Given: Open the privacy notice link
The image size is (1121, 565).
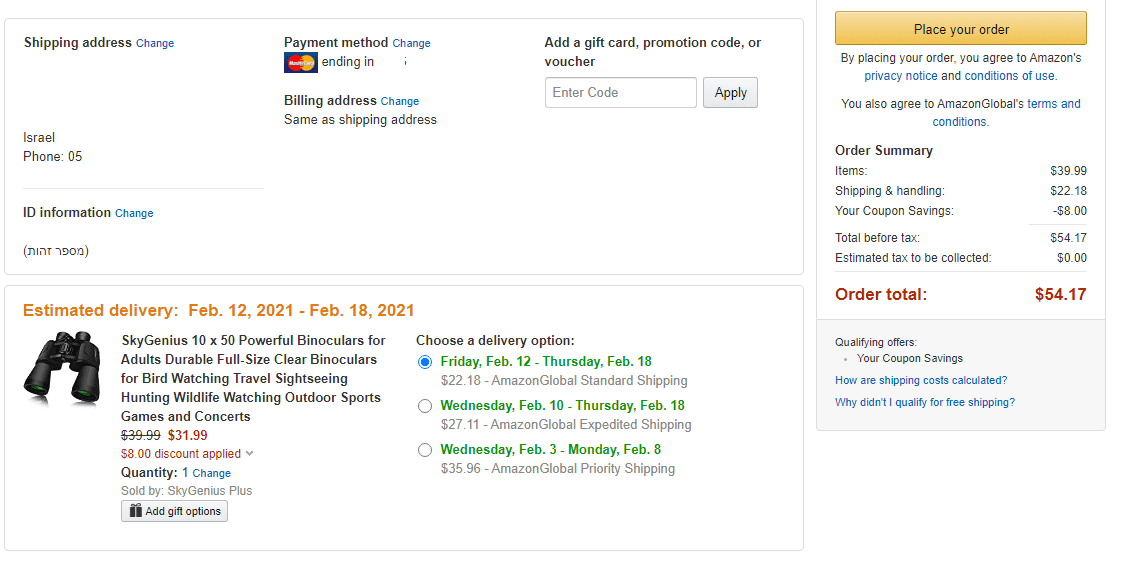Looking at the screenshot, I should click(x=901, y=76).
